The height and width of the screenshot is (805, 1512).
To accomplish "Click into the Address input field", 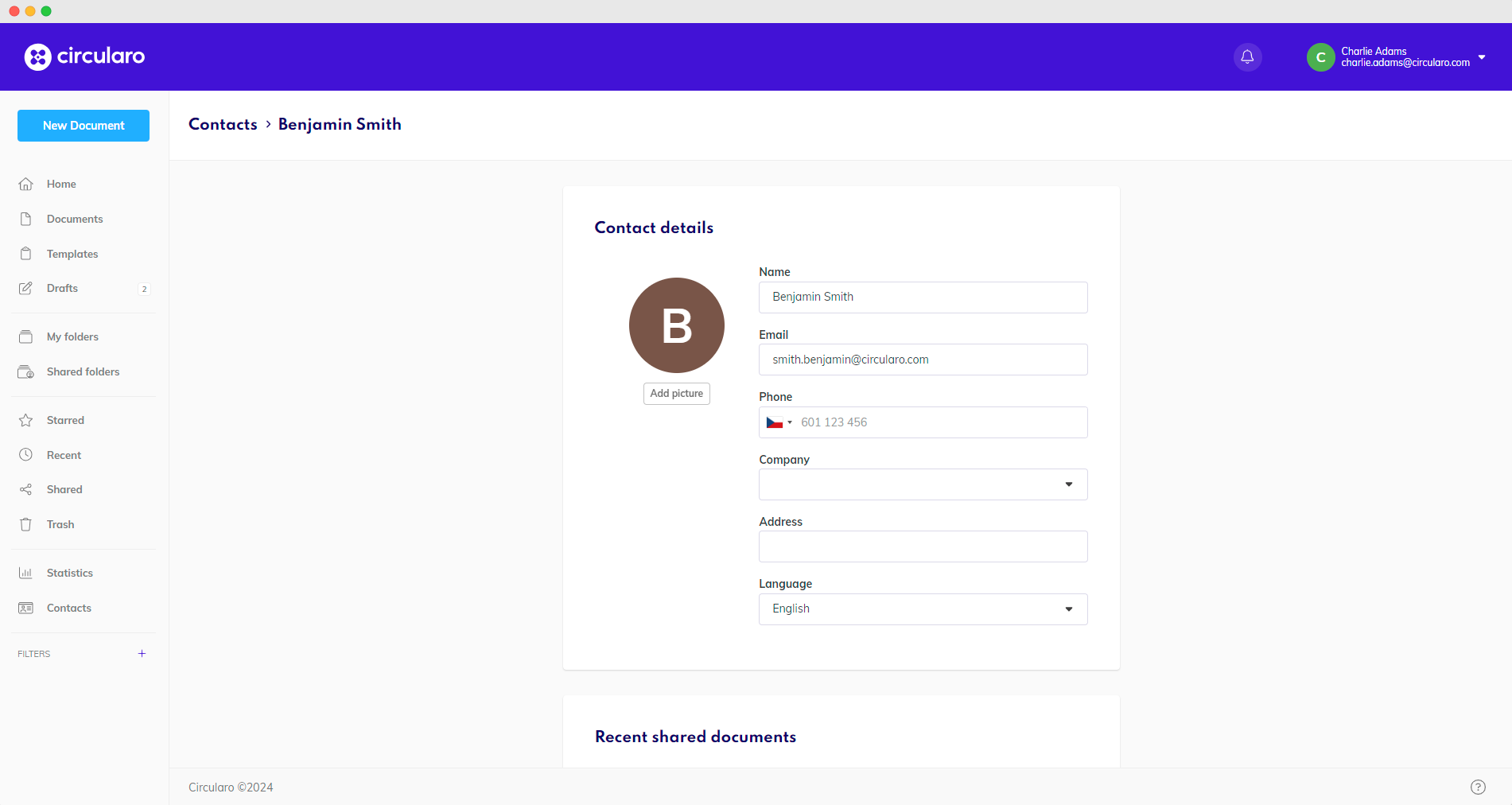I will (923, 546).
